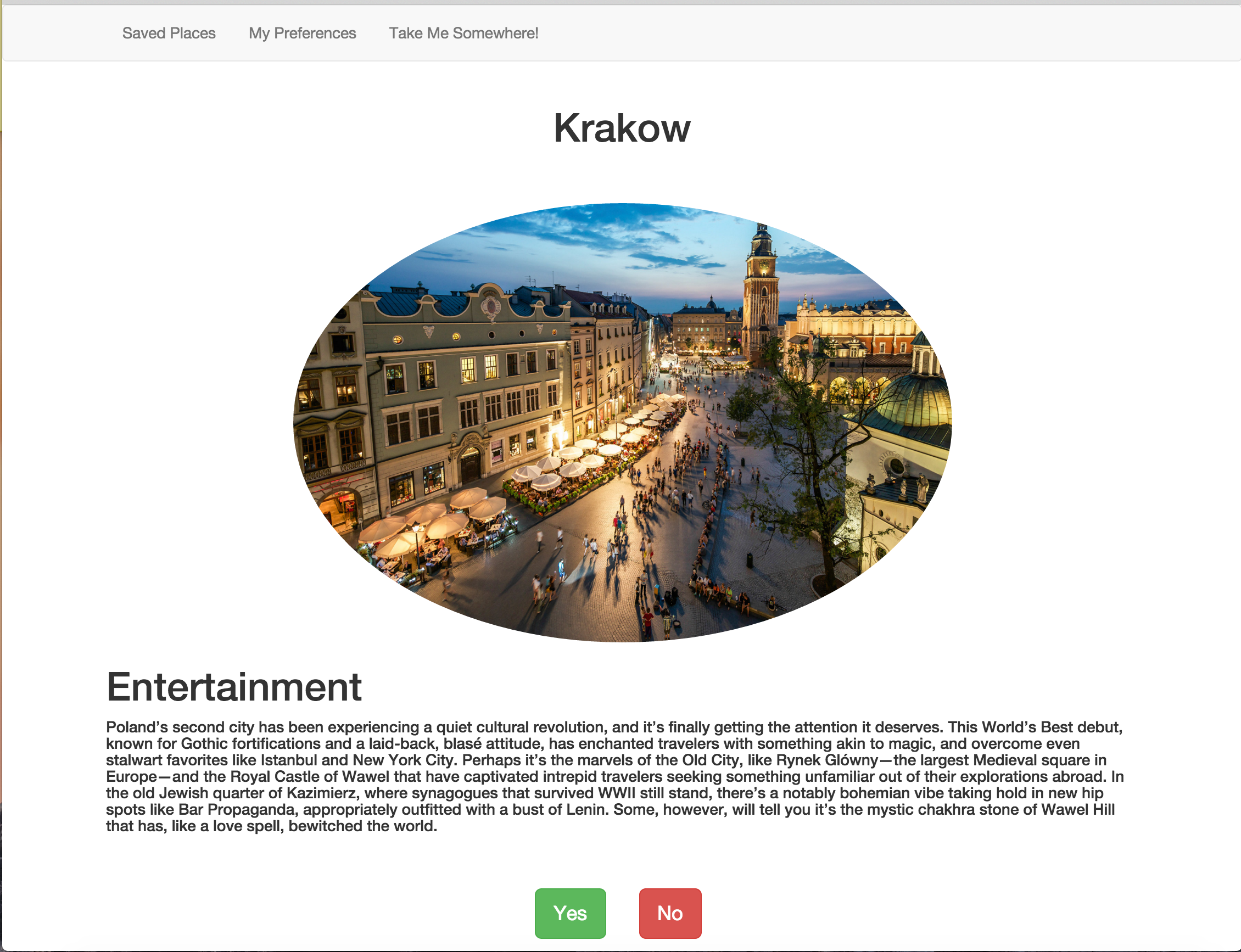Image resolution: width=1241 pixels, height=952 pixels.
Task: Open the Saved Places page
Action: pyautogui.click(x=168, y=33)
